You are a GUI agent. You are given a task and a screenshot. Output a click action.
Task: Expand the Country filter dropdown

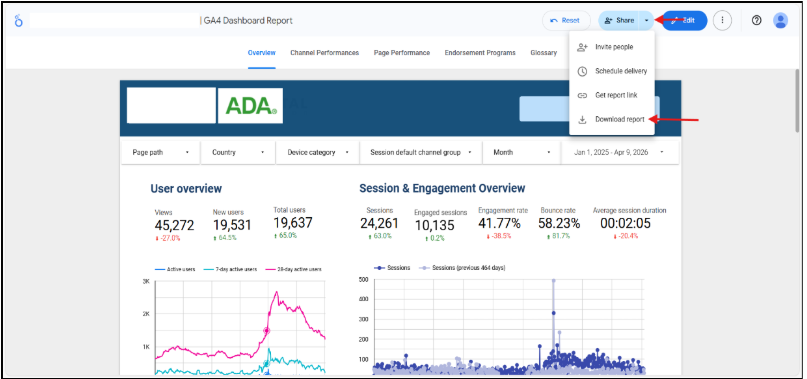click(238, 152)
